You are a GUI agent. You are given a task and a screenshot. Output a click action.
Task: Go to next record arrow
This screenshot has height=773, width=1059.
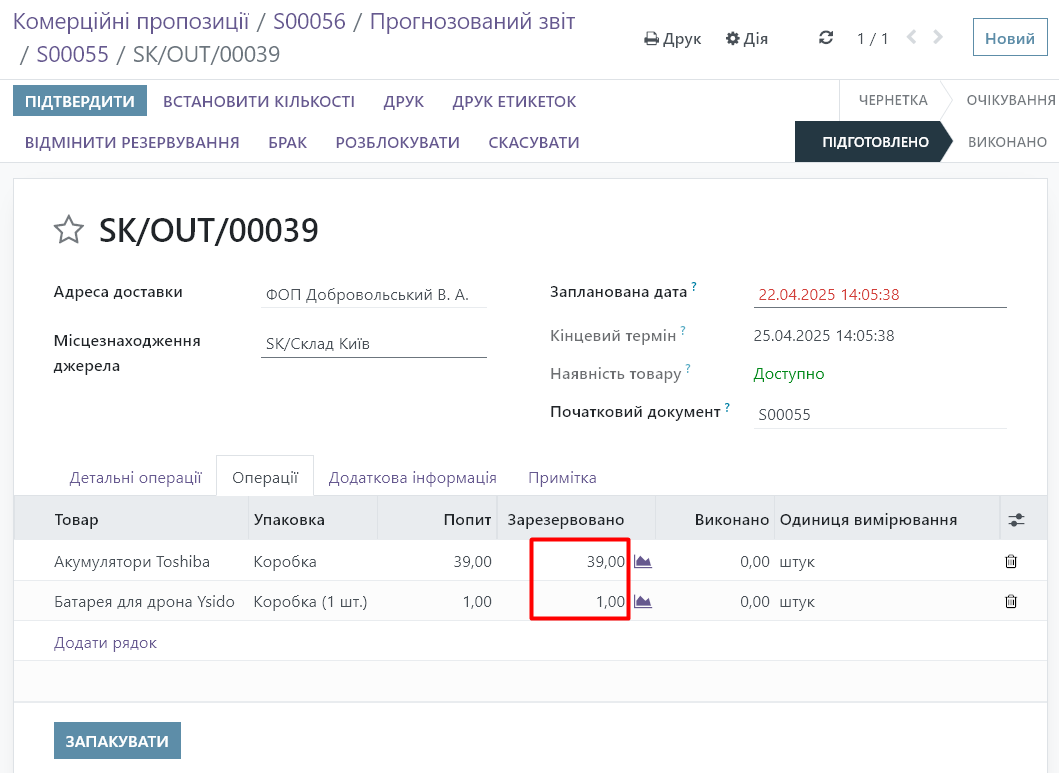click(x=938, y=38)
